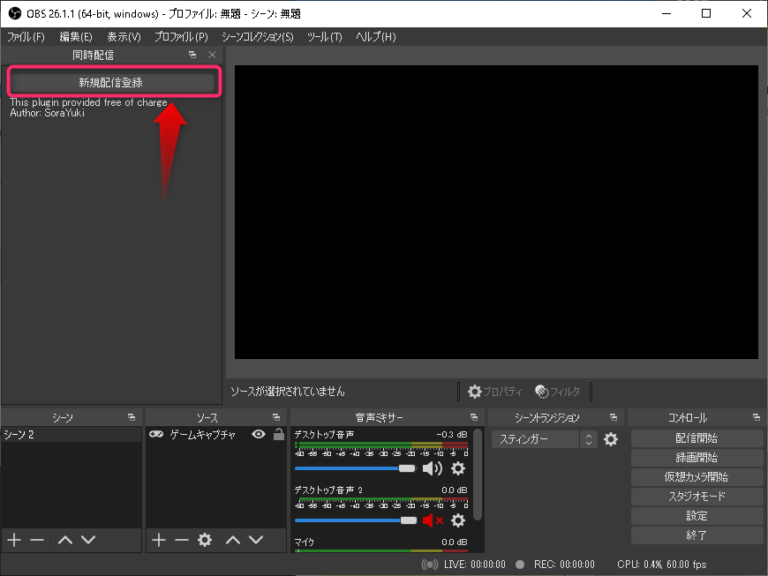This screenshot has width=768, height=576.
Task: Click the 新規配信登録 button
Action: coord(113,82)
